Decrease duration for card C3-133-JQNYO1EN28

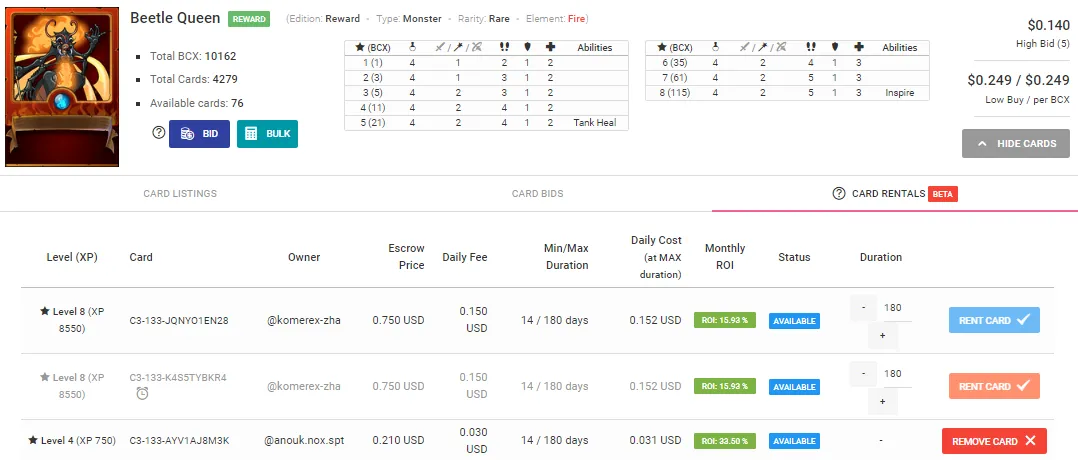(864, 308)
